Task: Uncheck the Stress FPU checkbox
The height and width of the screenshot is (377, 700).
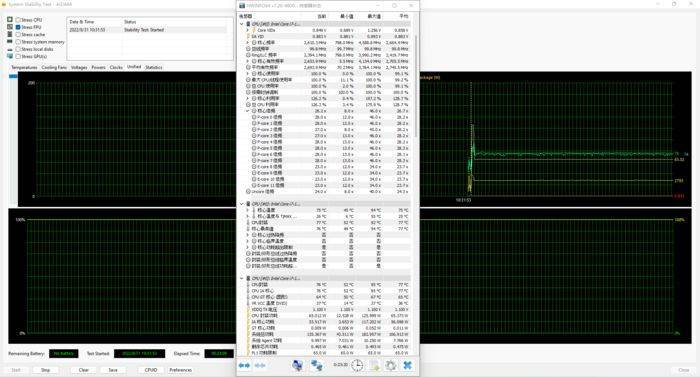Action: tap(18, 27)
